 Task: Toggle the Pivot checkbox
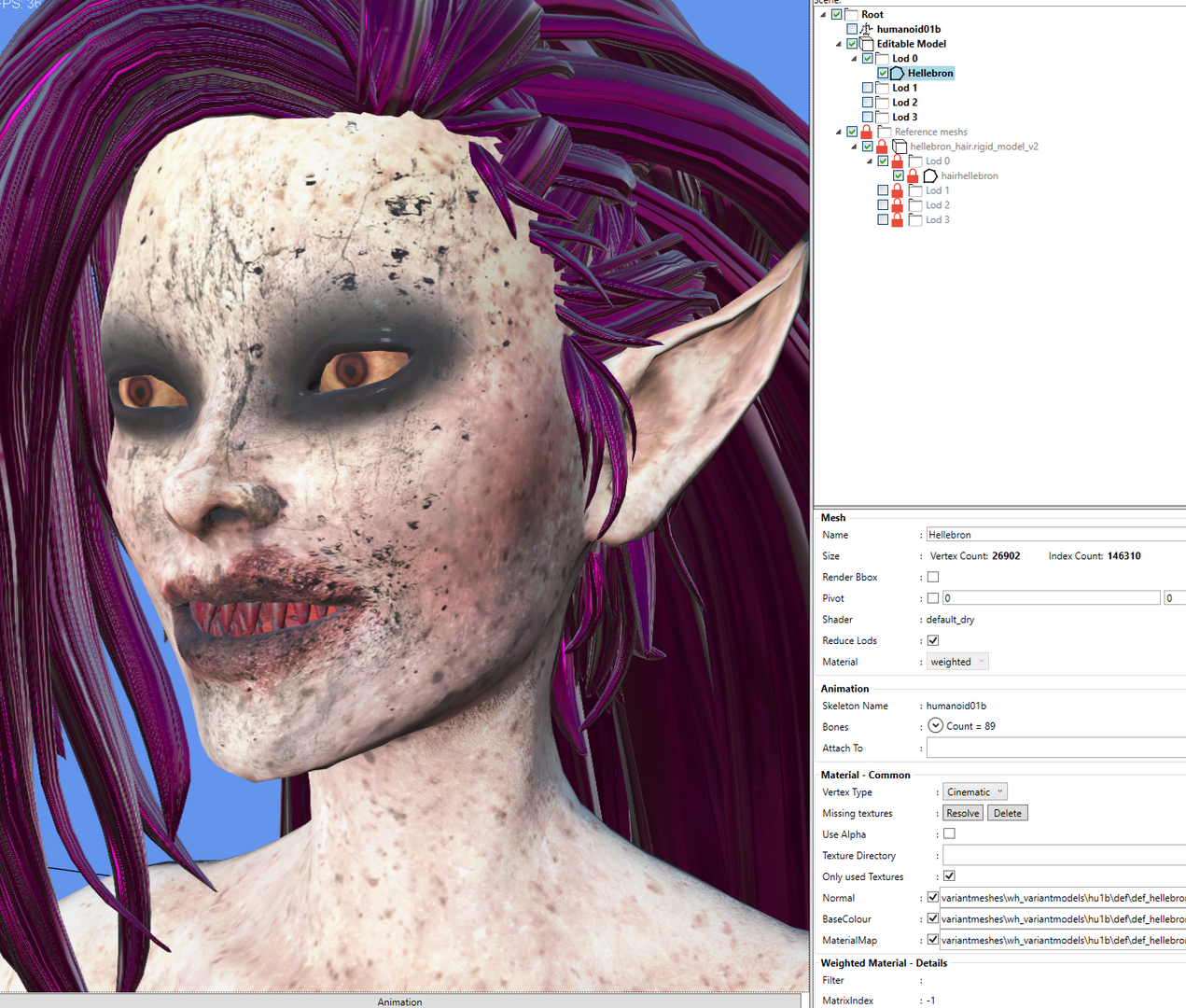click(933, 598)
